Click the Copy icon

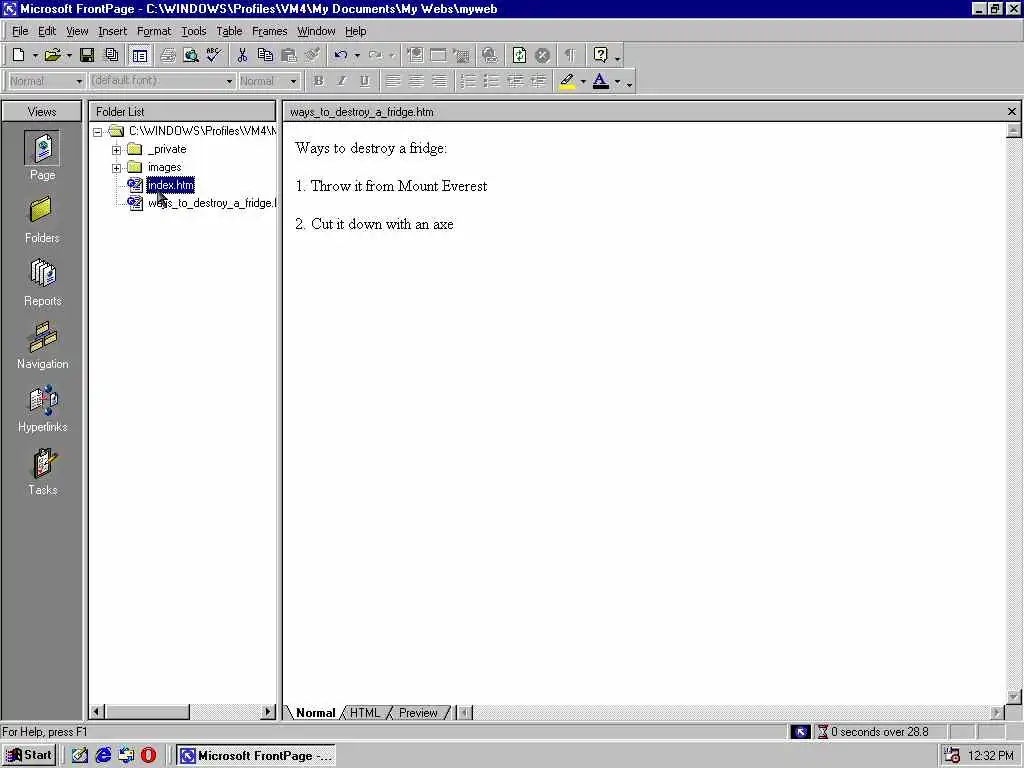[x=265, y=56]
